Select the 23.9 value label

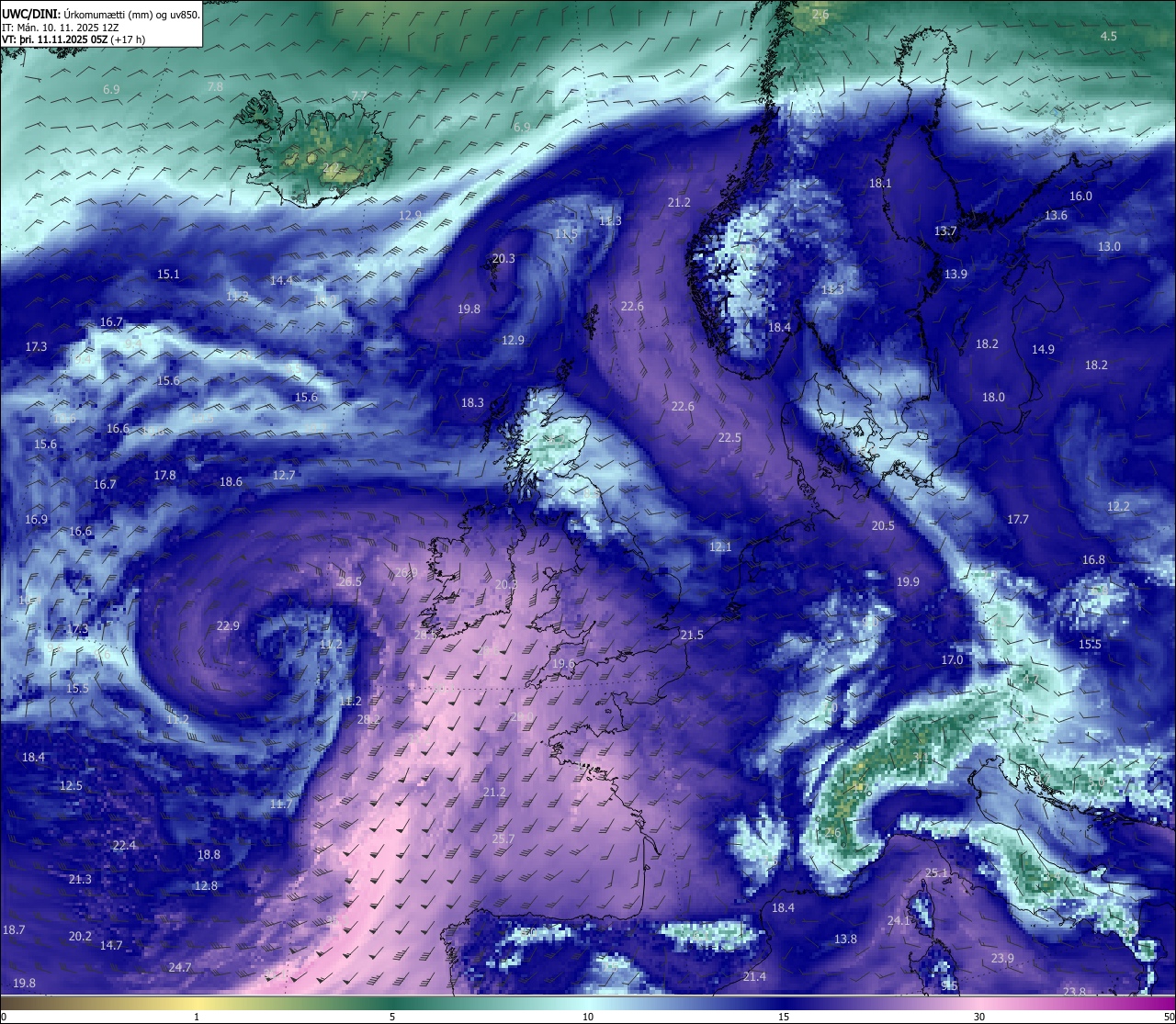coord(1002,958)
